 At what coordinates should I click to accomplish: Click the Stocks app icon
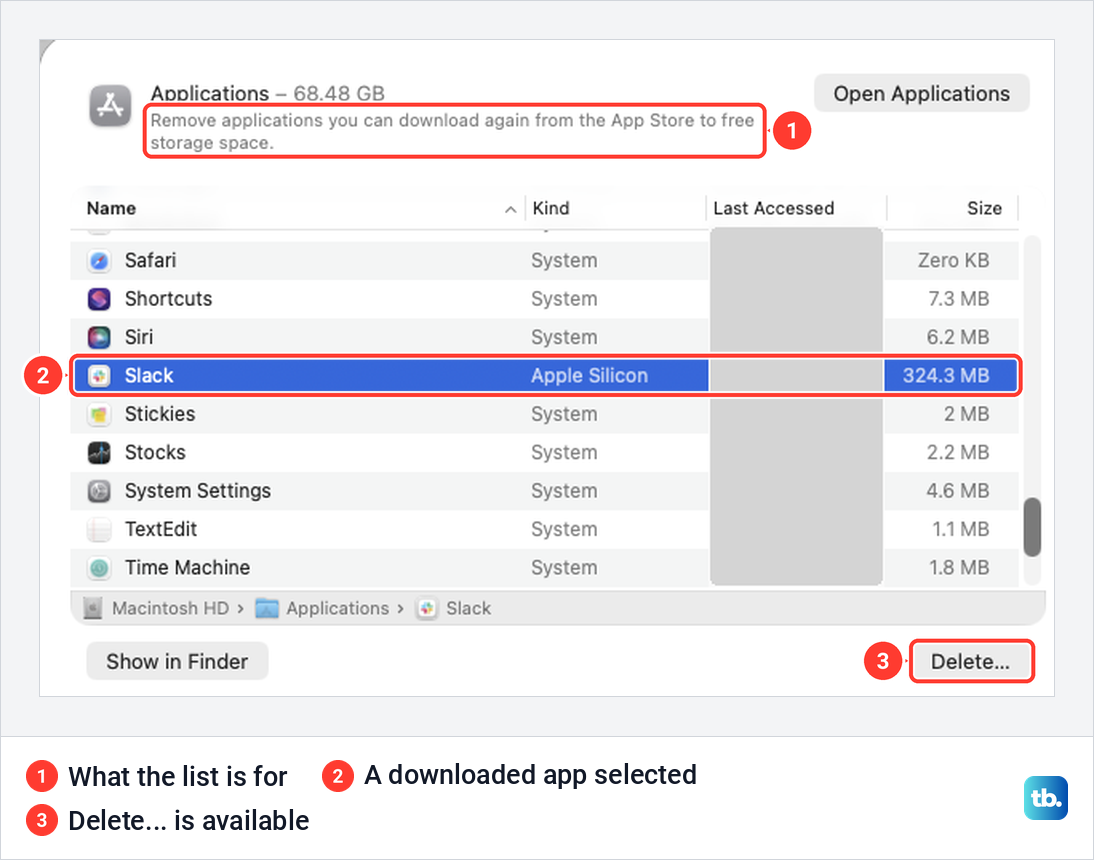tap(99, 453)
